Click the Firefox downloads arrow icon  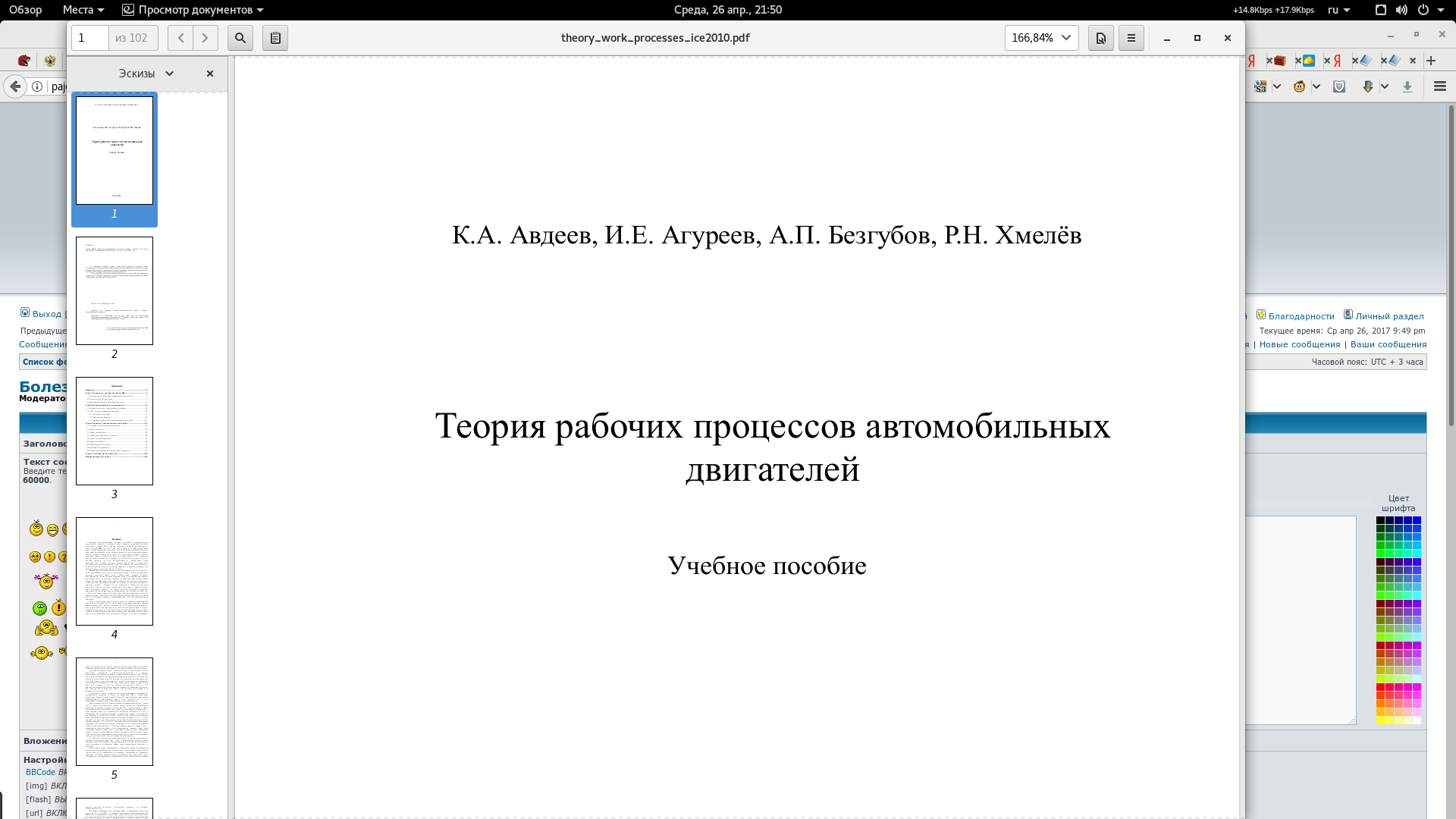pos(1407,86)
